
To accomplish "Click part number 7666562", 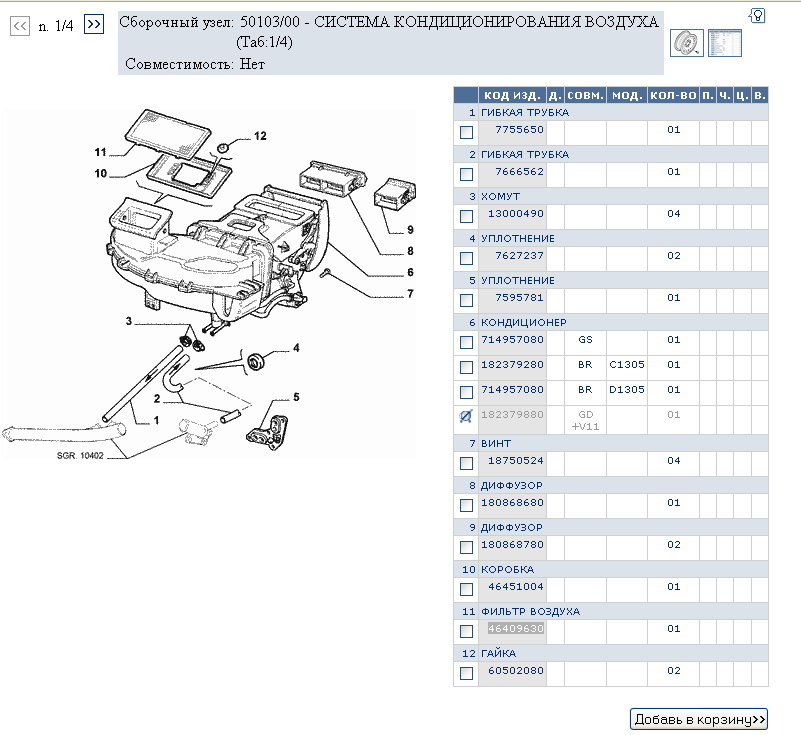I will tap(515, 172).
